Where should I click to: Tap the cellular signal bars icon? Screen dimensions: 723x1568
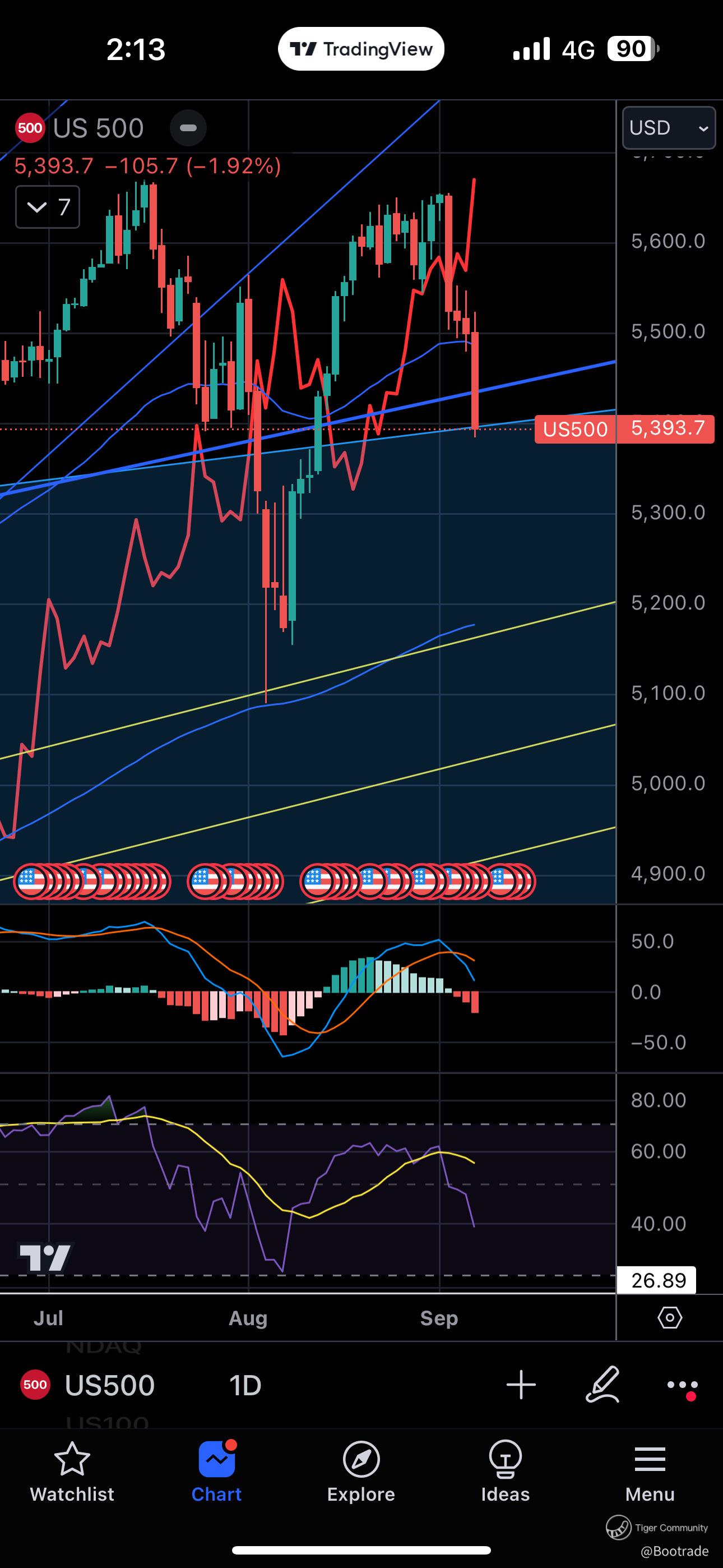531,49
